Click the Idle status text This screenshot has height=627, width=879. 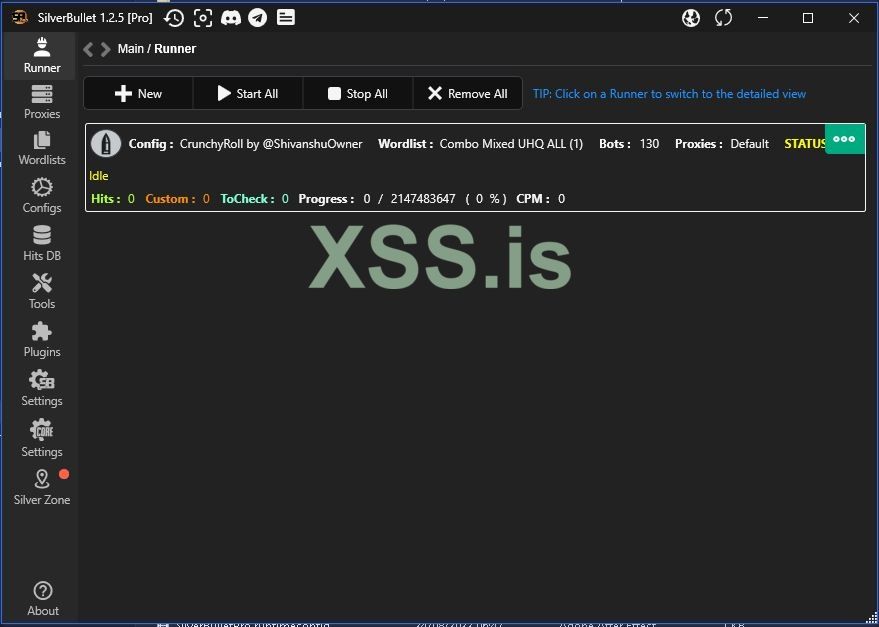pyautogui.click(x=99, y=176)
